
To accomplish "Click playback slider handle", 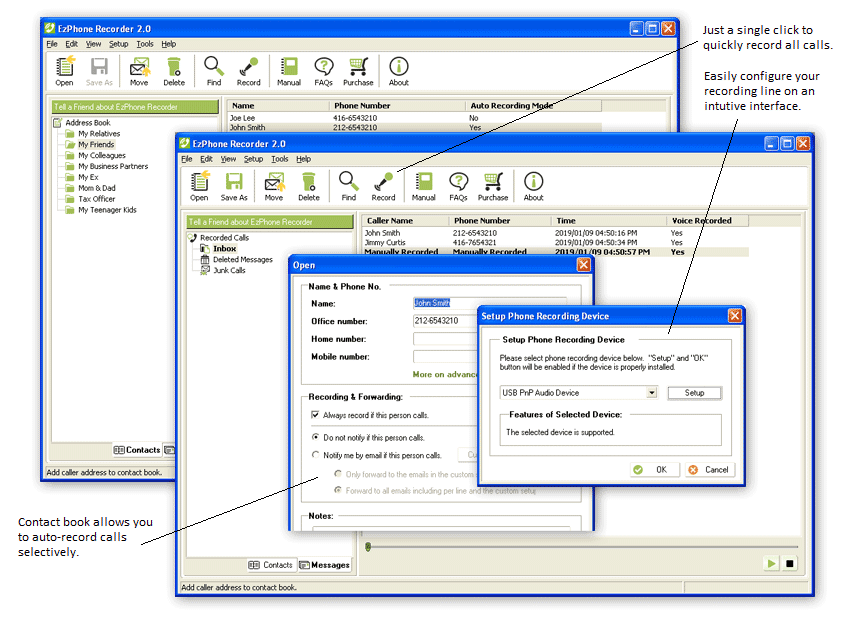I will pyautogui.click(x=368, y=546).
